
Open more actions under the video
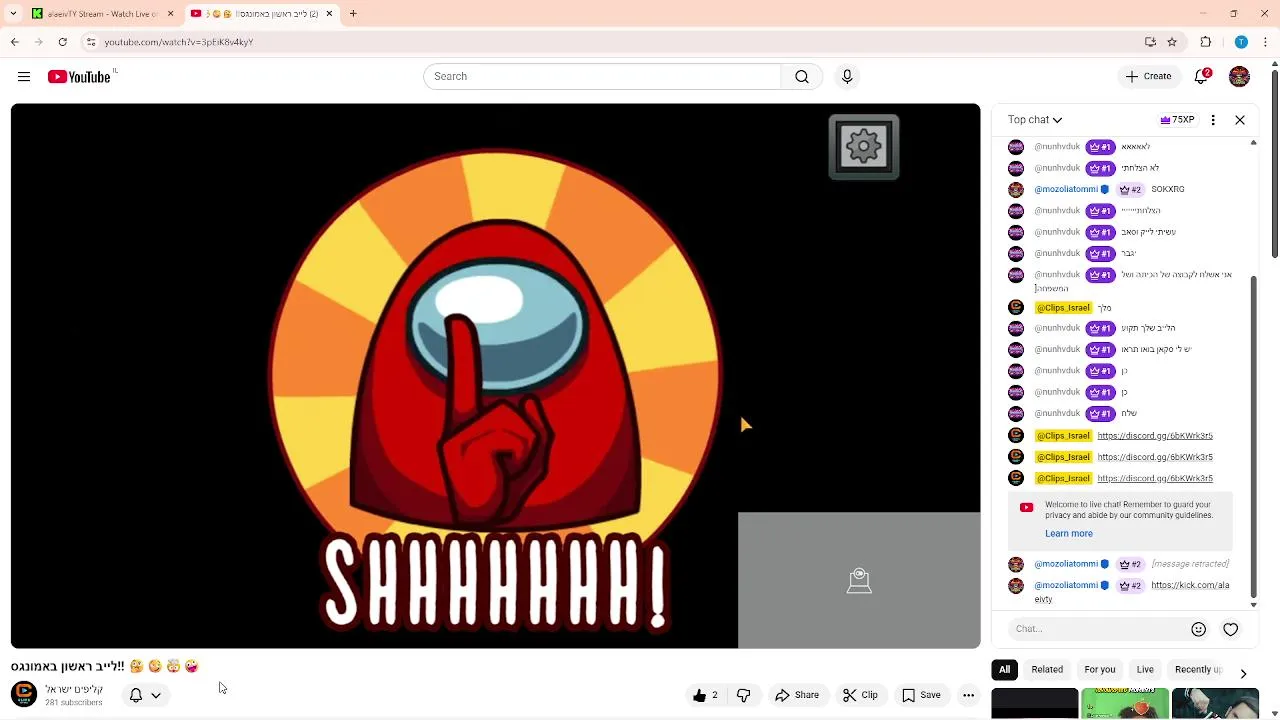(968, 695)
